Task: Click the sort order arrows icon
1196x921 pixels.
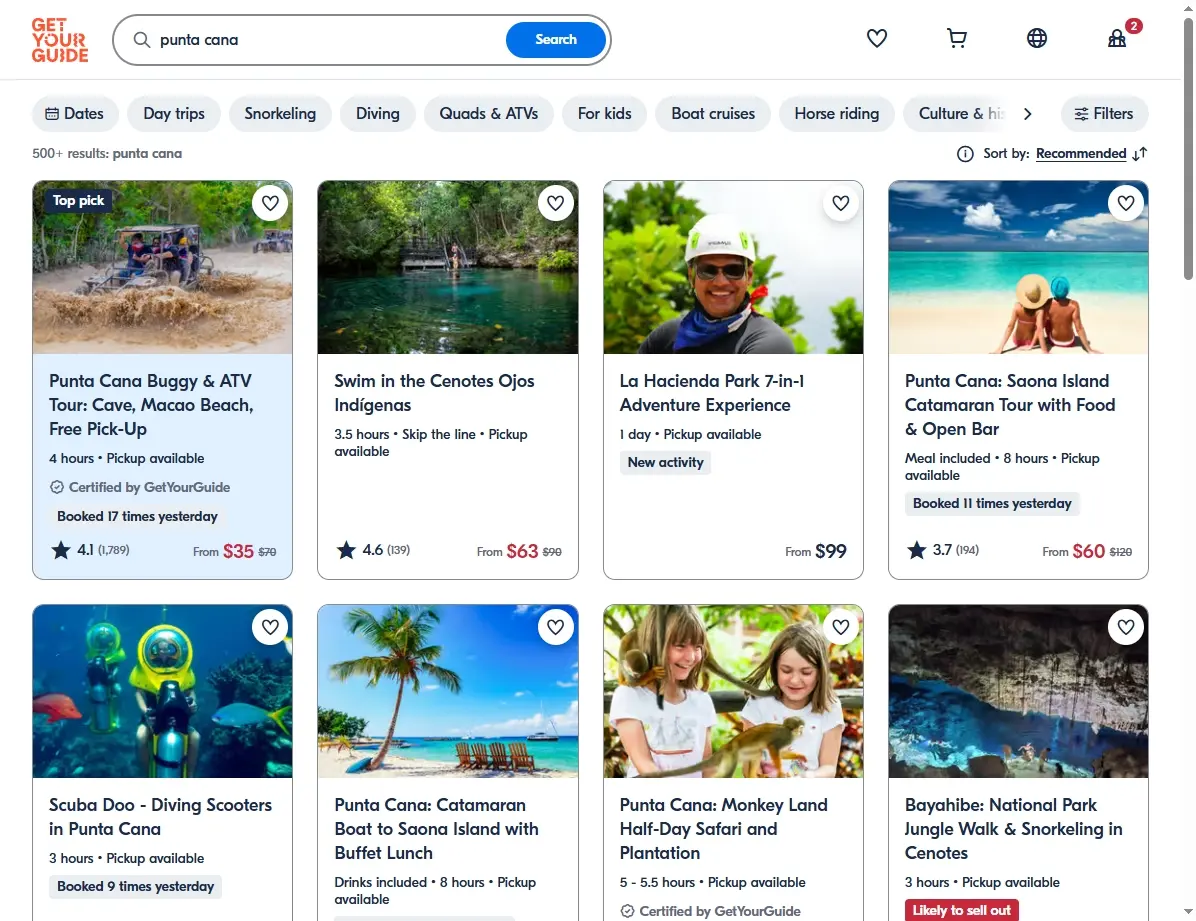Action: point(1140,154)
